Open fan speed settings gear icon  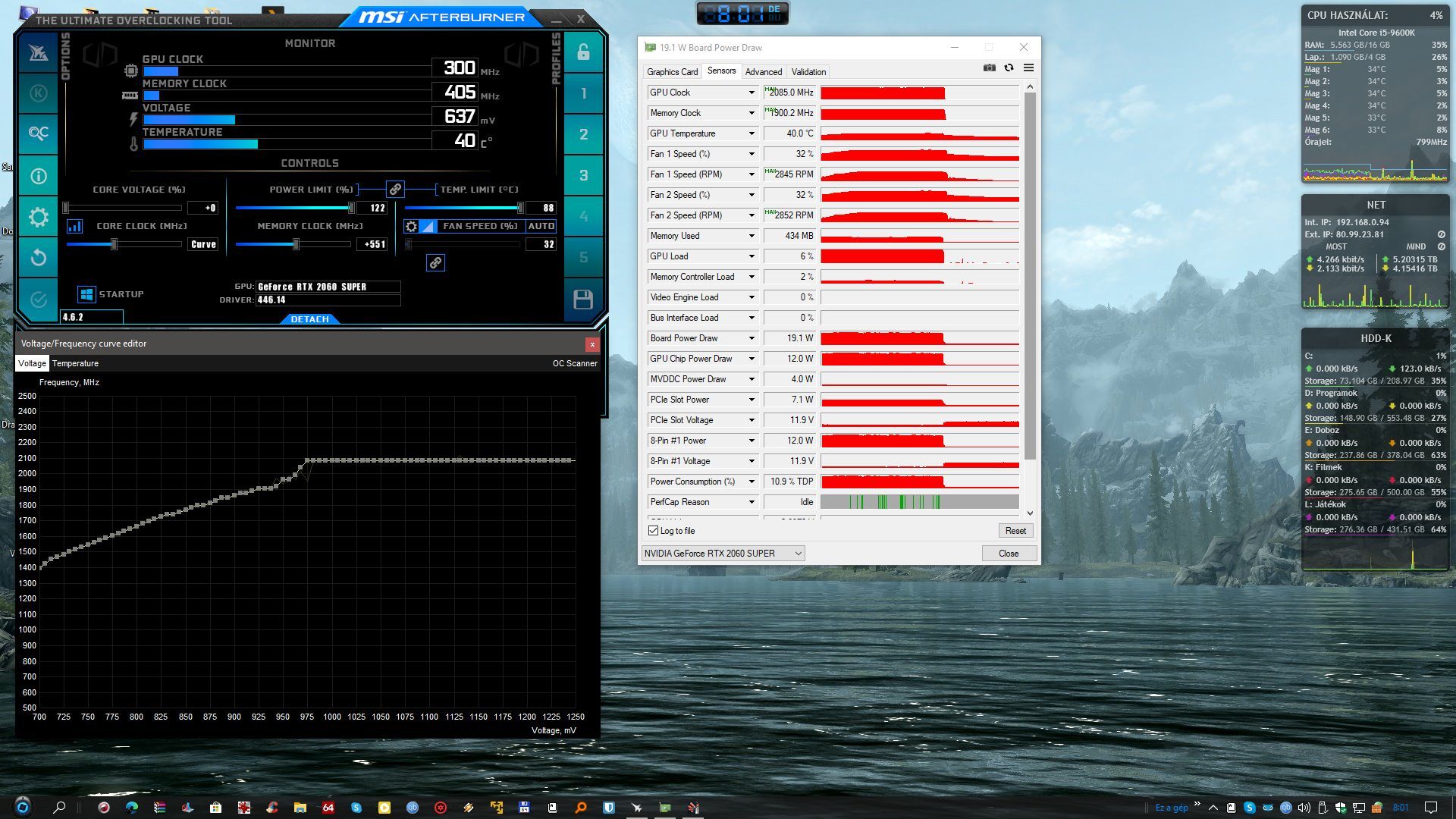(x=411, y=226)
